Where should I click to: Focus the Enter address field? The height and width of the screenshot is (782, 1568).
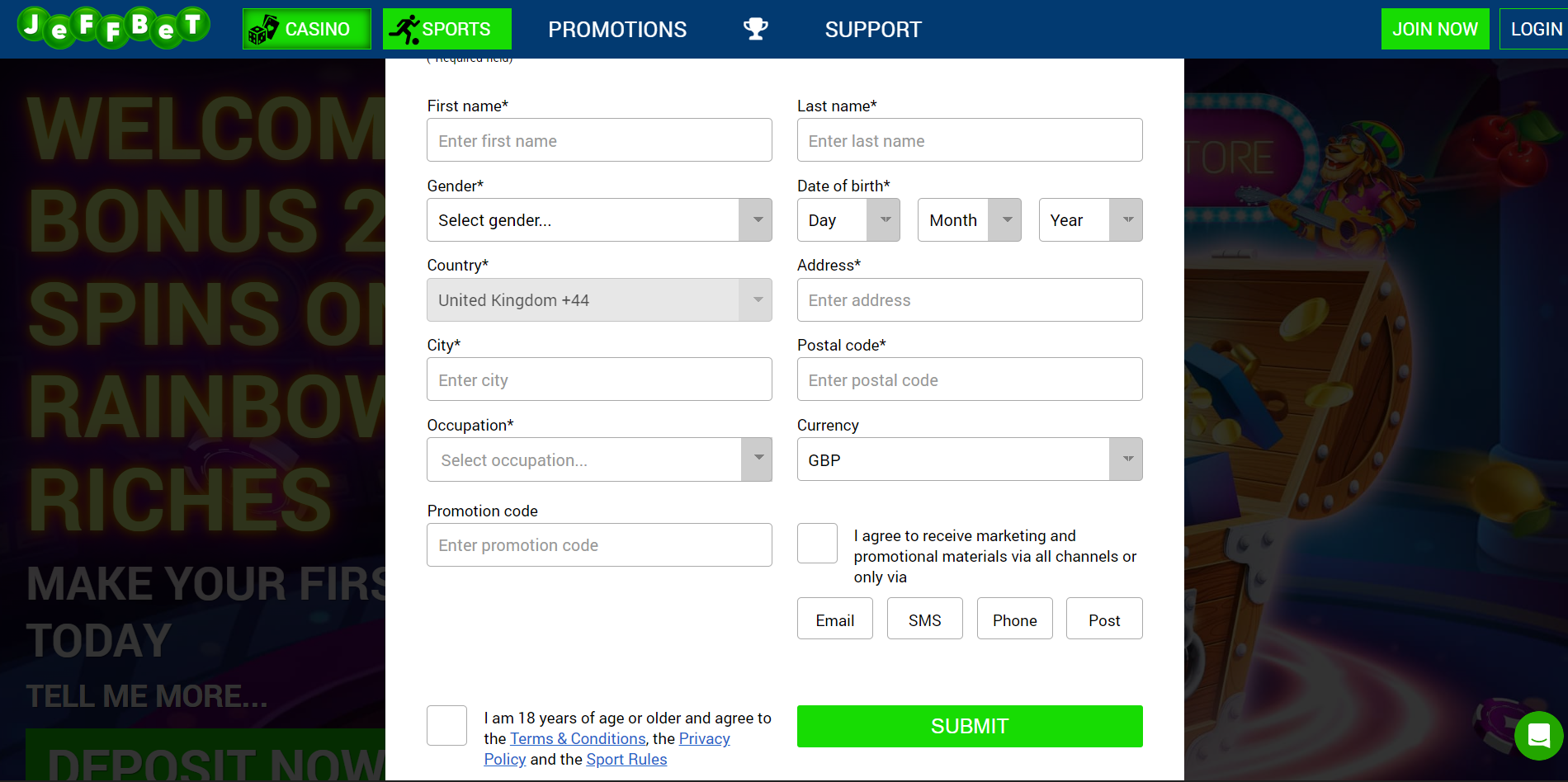coord(970,300)
